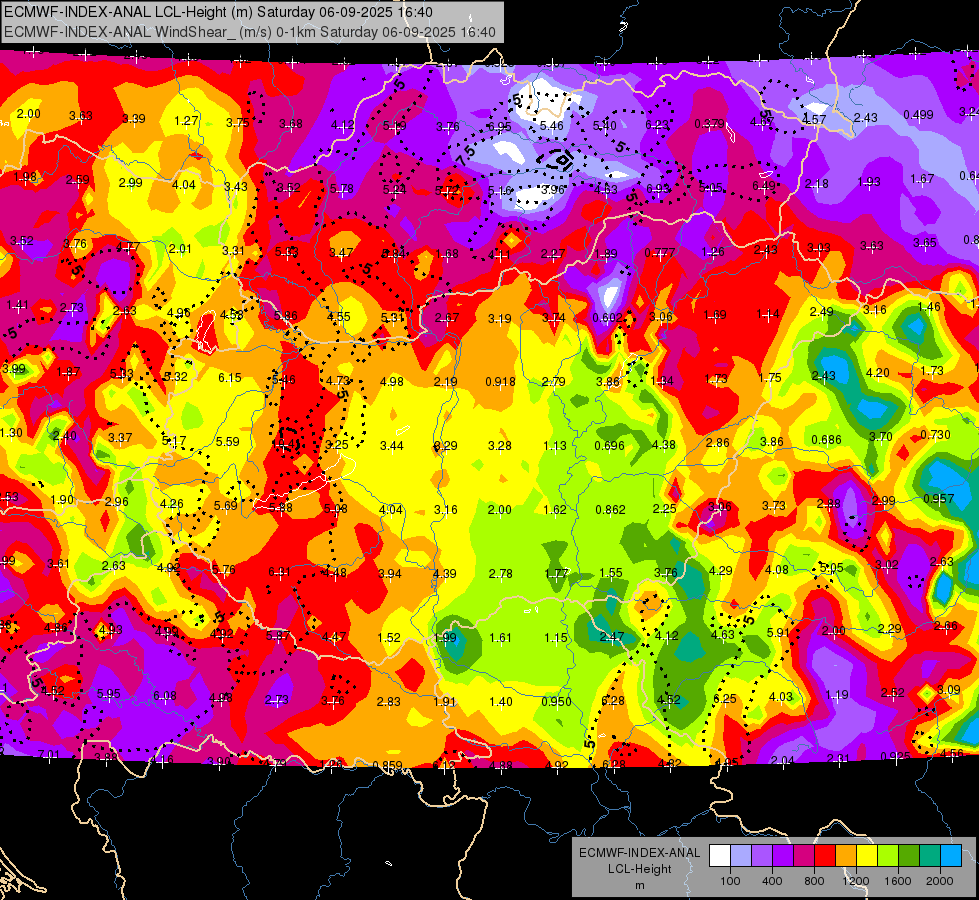Click the wind shear value 5.69
Screen dimensions: 979x900
pyautogui.click(x=225, y=505)
